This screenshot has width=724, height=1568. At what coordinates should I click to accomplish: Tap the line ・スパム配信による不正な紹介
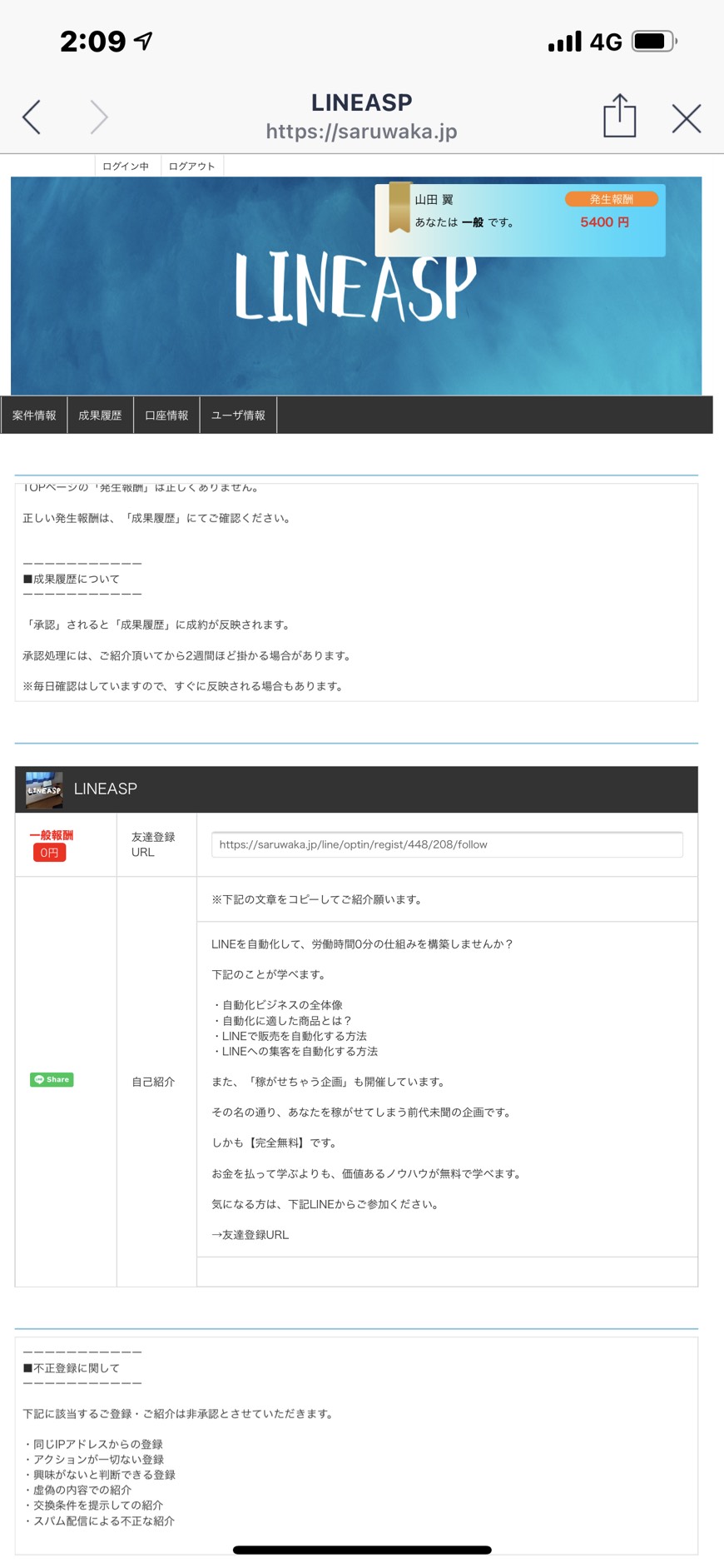point(99,1521)
